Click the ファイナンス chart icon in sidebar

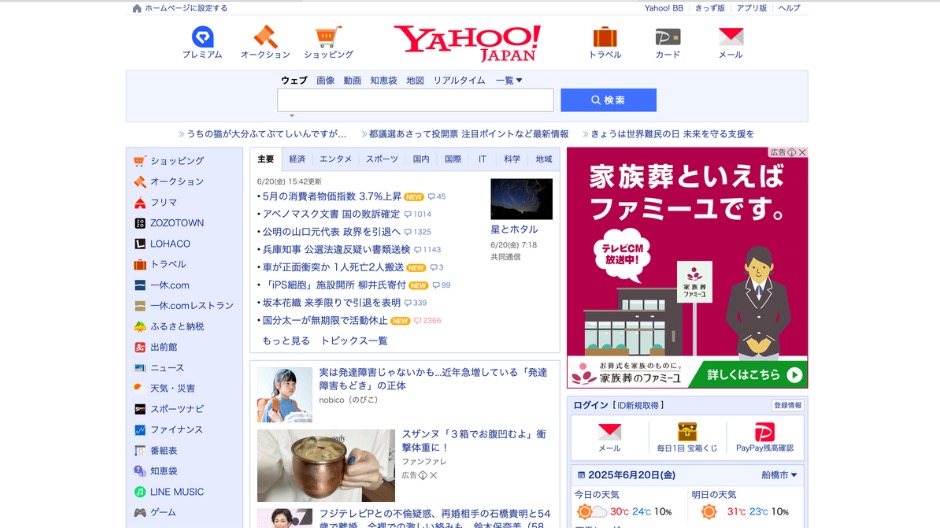coord(140,430)
